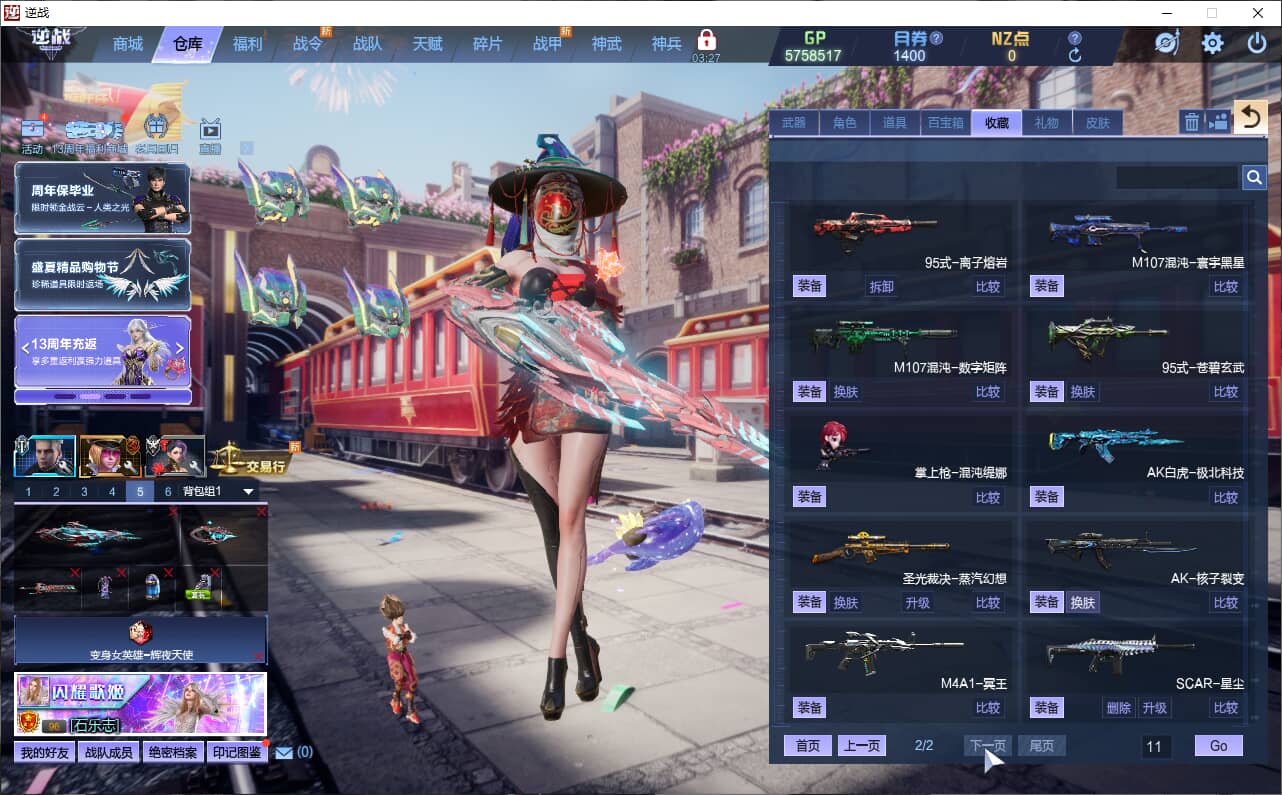Click the previous arrow on the 13周年充返 banner
The height and width of the screenshot is (795, 1282).
[x=26, y=348]
